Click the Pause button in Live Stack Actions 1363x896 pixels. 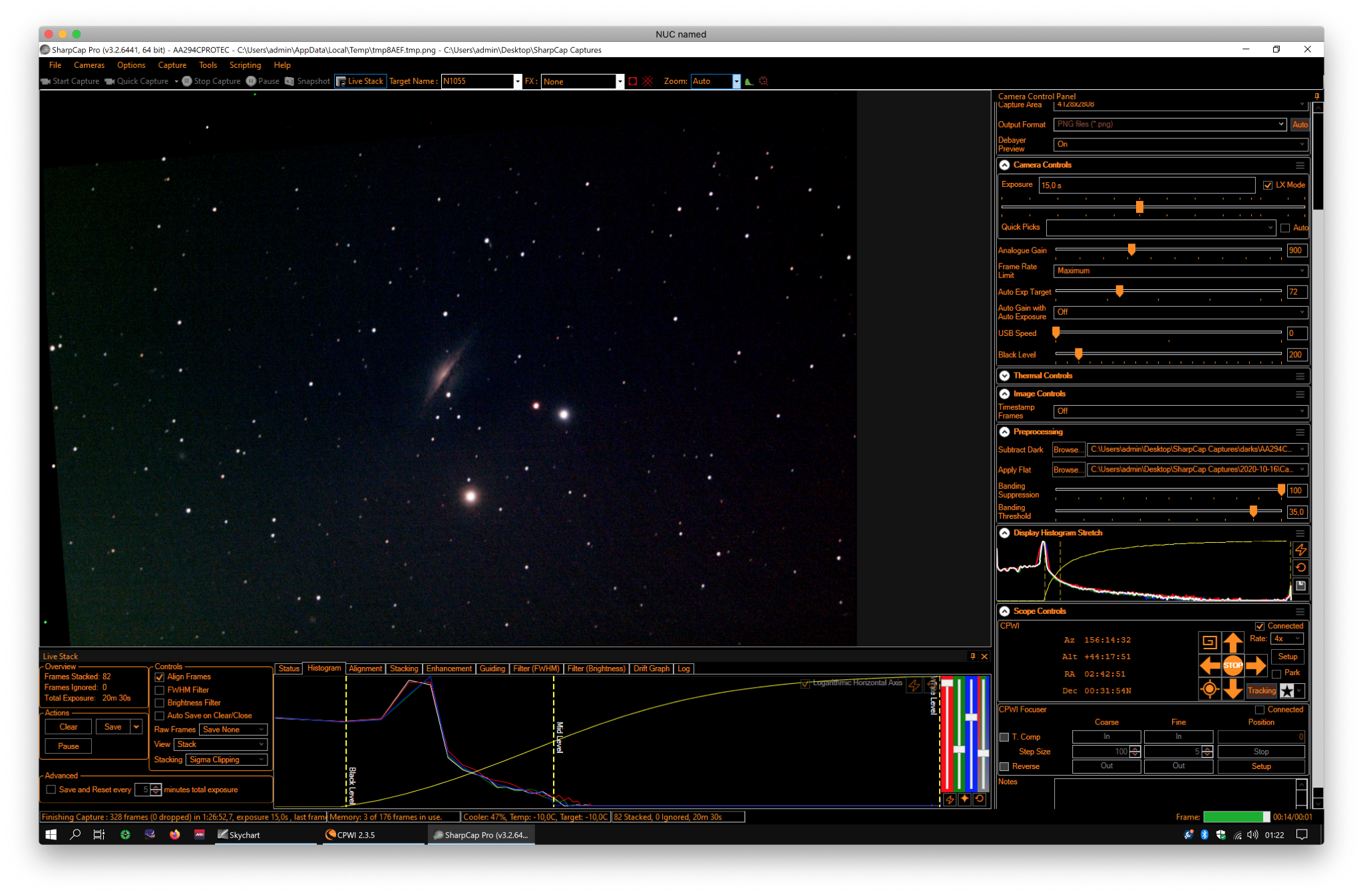69,746
